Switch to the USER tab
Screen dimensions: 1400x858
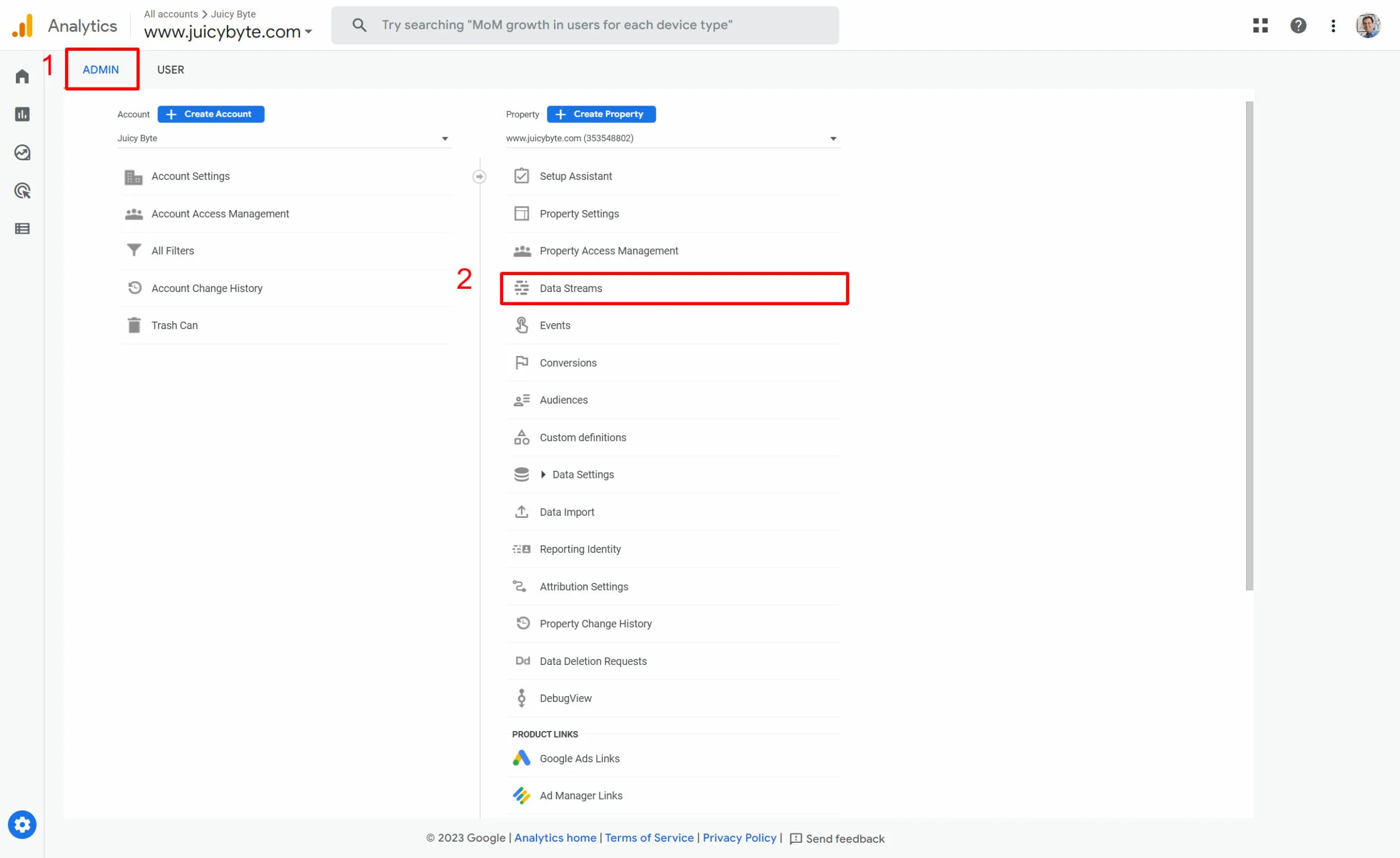coord(171,69)
